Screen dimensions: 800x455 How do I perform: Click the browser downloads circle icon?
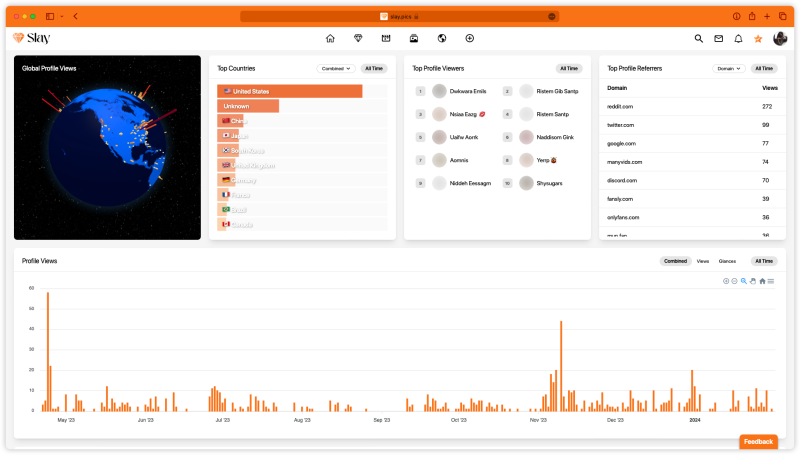click(x=737, y=16)
